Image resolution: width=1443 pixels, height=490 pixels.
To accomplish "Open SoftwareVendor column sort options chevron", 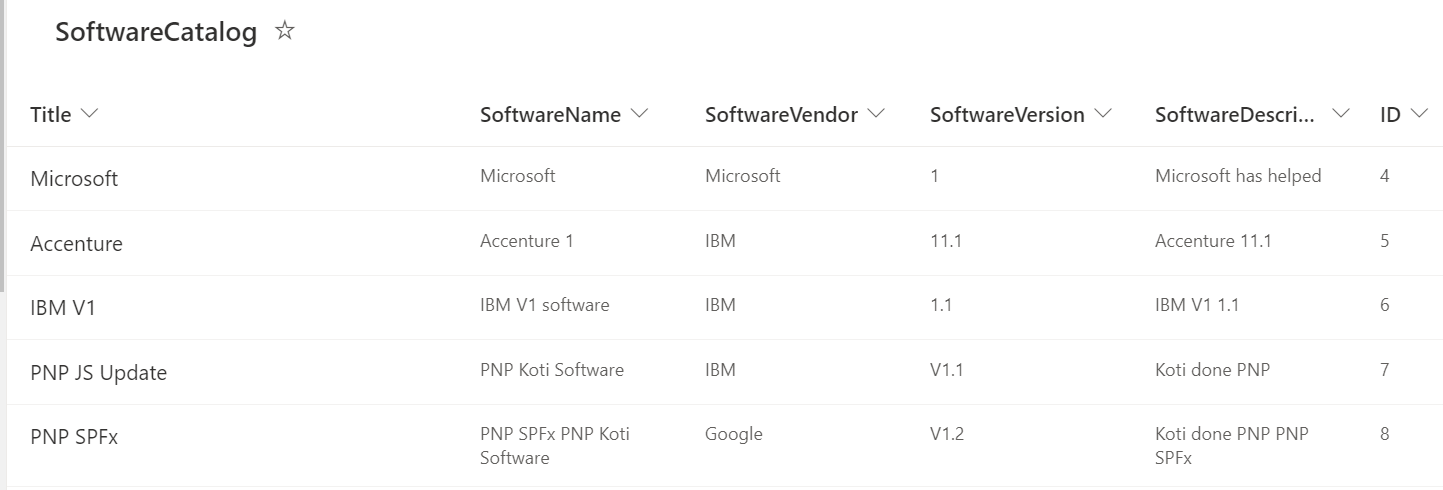I will click(x=876, y=114).
